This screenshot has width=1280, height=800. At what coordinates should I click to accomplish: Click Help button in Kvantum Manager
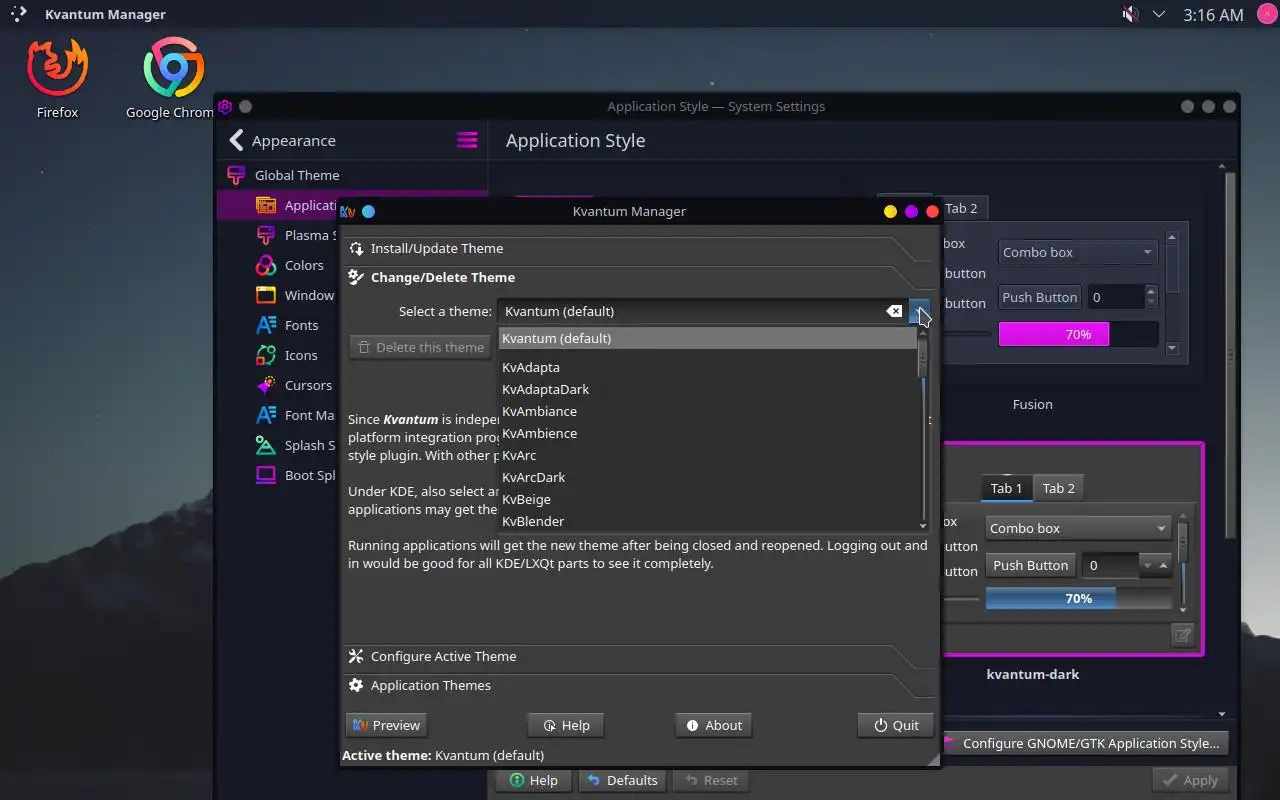click(x=566, y=725)
